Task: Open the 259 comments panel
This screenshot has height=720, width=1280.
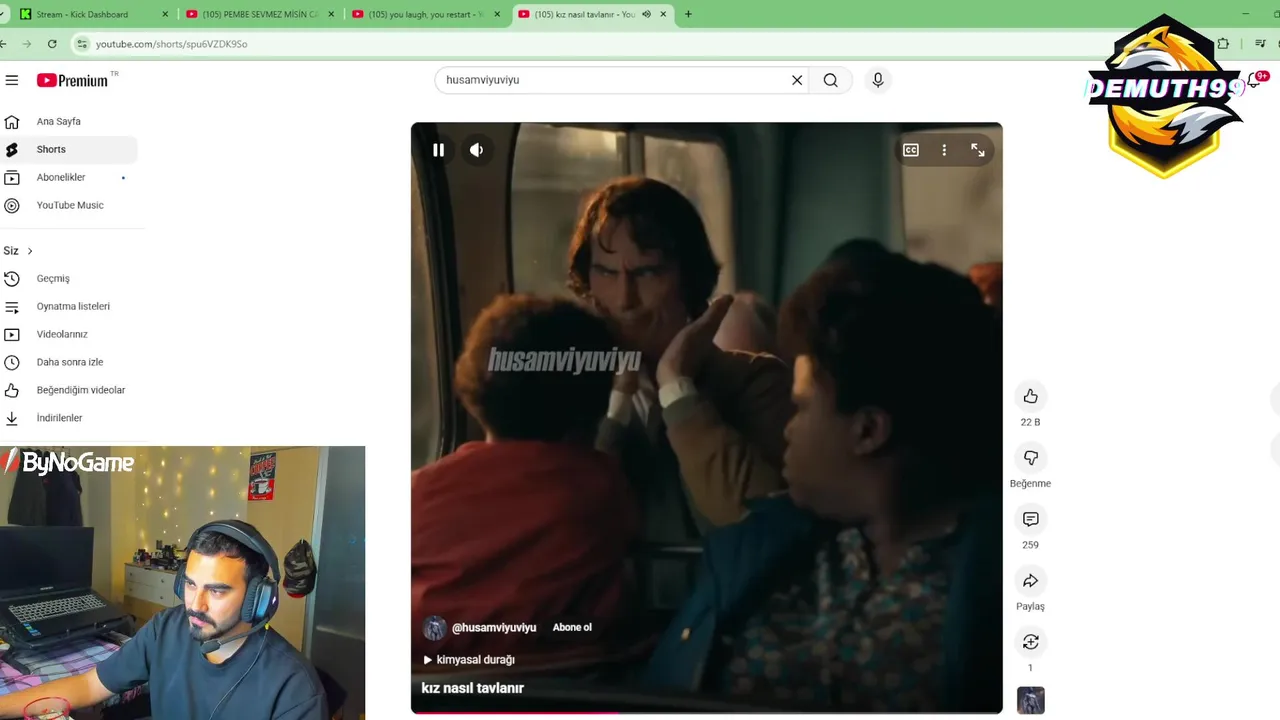Action: 1030,519
